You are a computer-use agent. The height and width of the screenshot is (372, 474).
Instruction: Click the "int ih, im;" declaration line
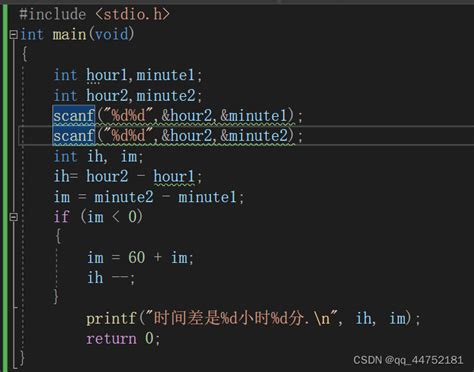click(98, 156)
